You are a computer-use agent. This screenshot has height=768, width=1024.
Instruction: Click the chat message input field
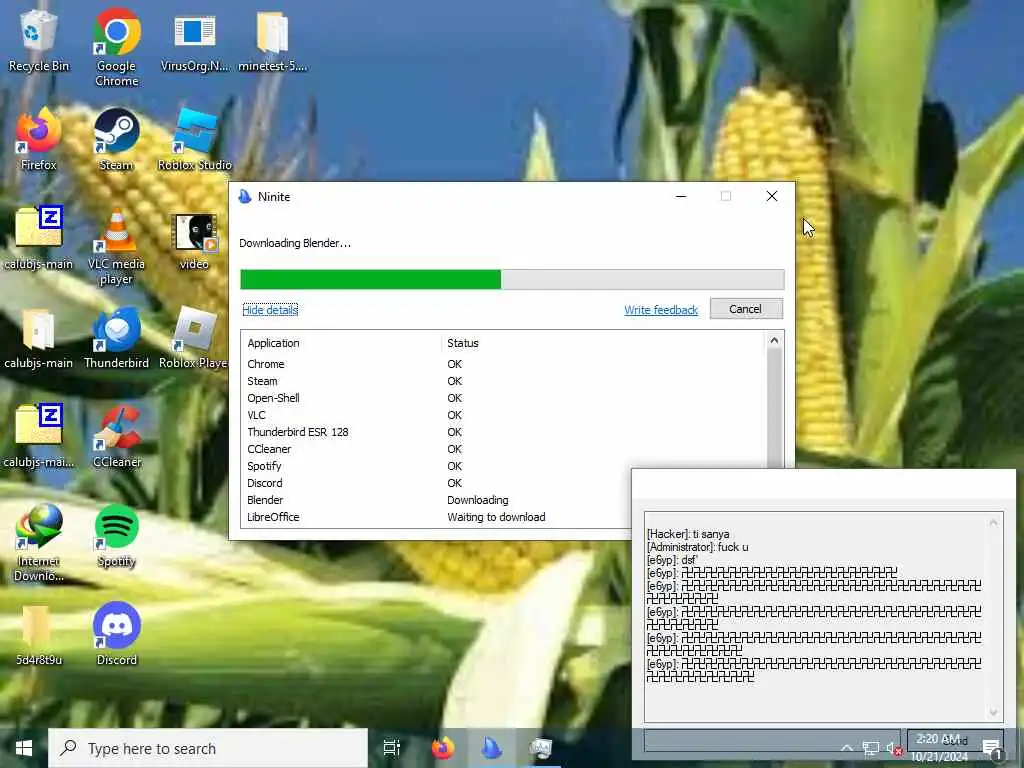pos(772,741)
